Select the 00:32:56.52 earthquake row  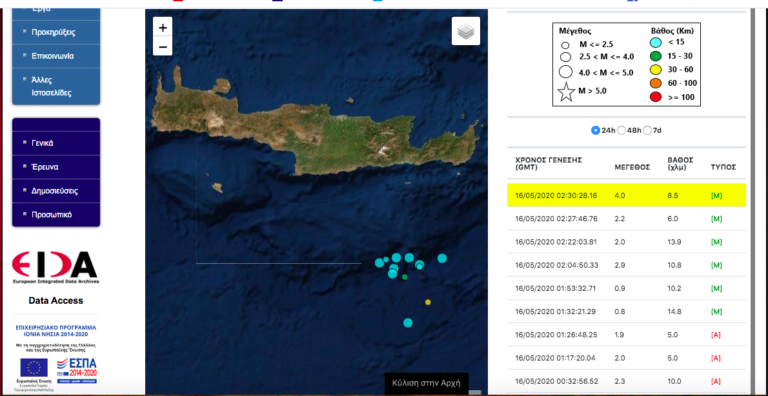(x=626, y=381)
